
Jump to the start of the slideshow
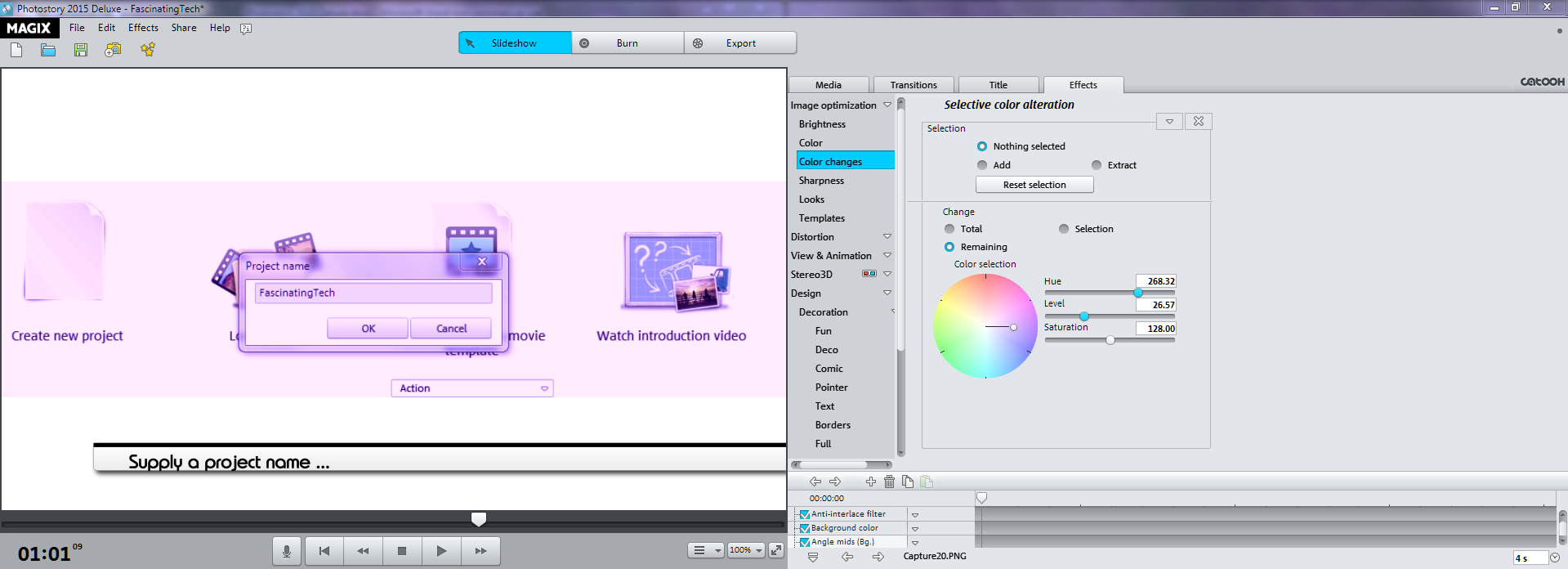pos(324,551)
